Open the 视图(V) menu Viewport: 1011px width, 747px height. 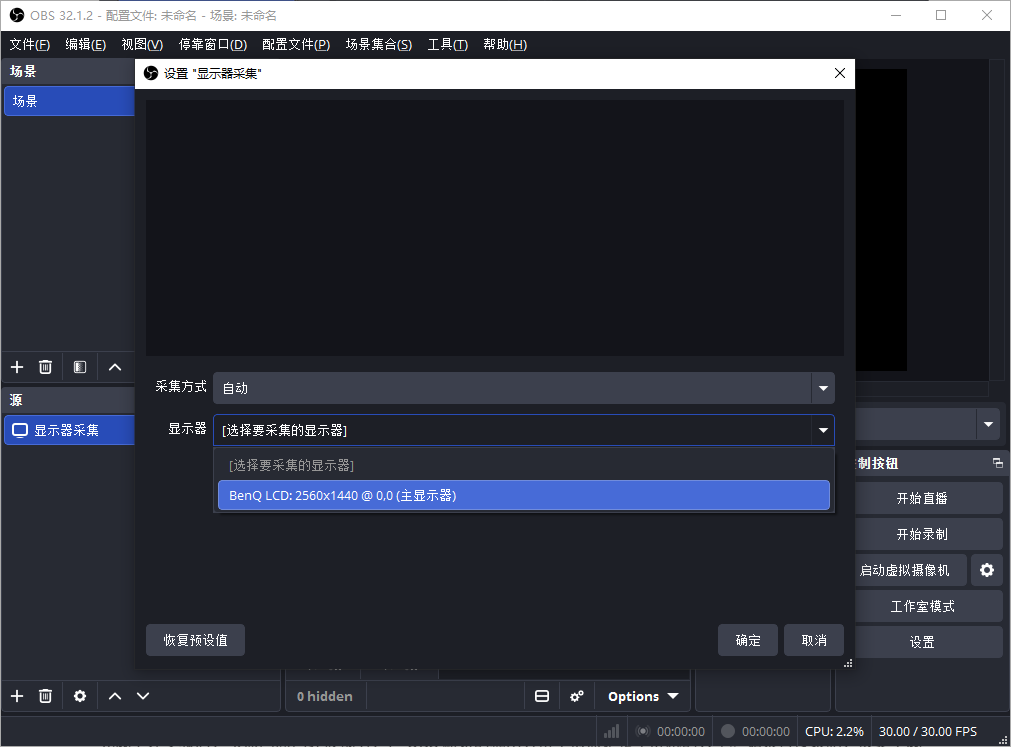click(142, 44)
